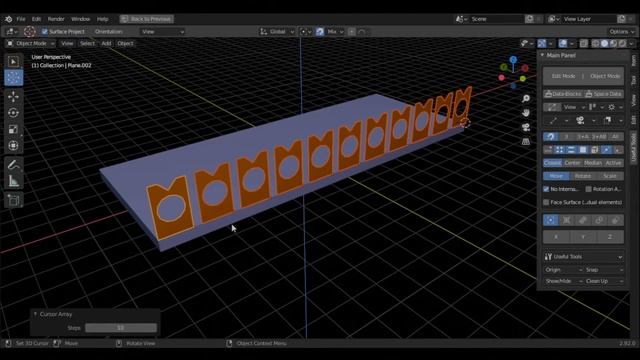Click Steps value field in Cursor Array
The height and width of the screenshot is (360, 640).
[x=121, y=328]
